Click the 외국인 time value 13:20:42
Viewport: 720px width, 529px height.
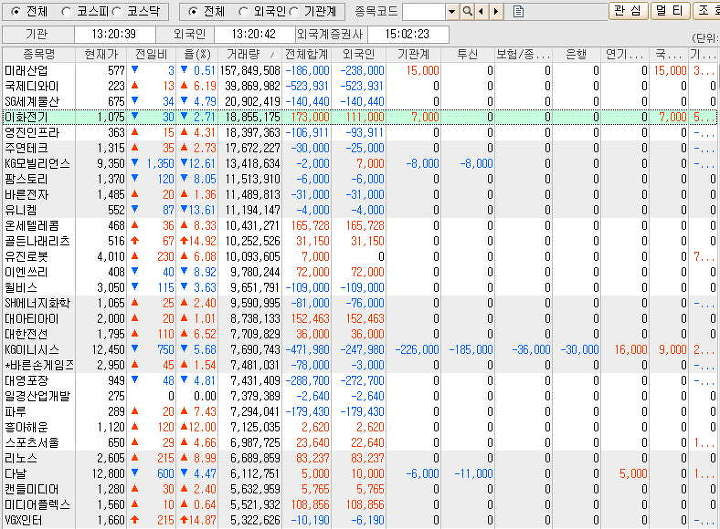pos(254,34)
